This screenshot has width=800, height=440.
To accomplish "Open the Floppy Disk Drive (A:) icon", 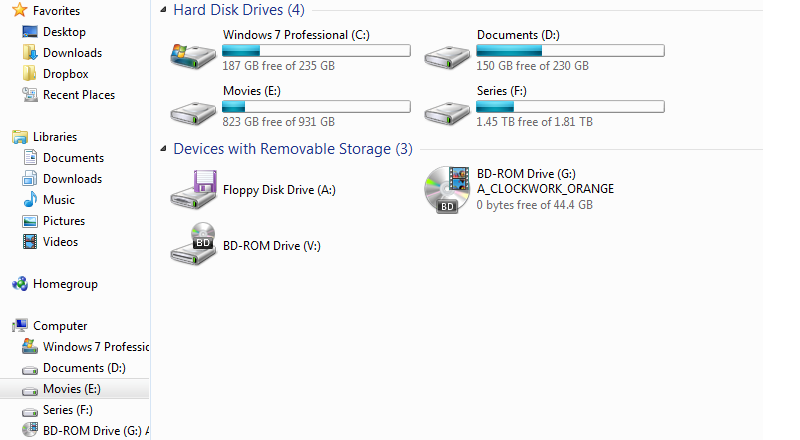I will coord(193,189).
